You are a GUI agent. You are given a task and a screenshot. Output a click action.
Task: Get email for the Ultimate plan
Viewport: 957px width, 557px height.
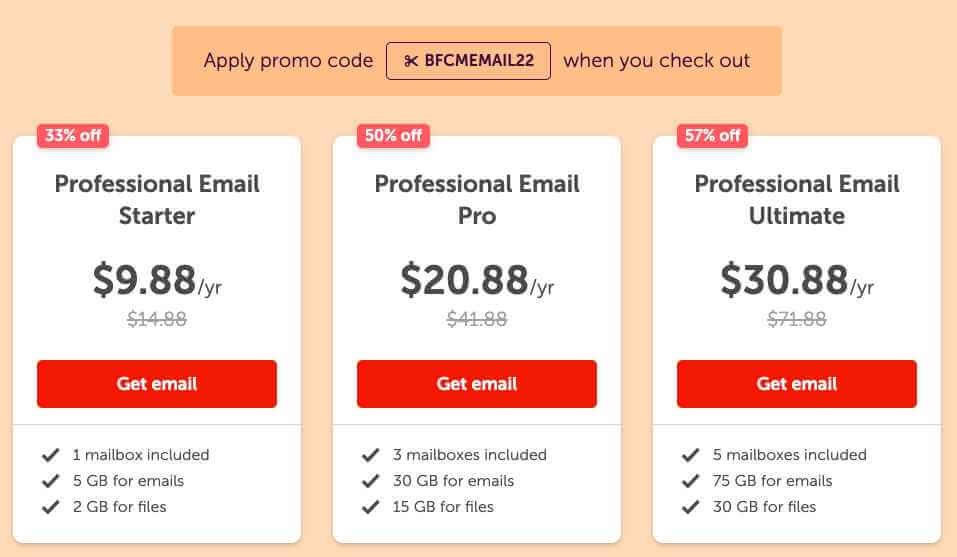click(x=796, y=384)
